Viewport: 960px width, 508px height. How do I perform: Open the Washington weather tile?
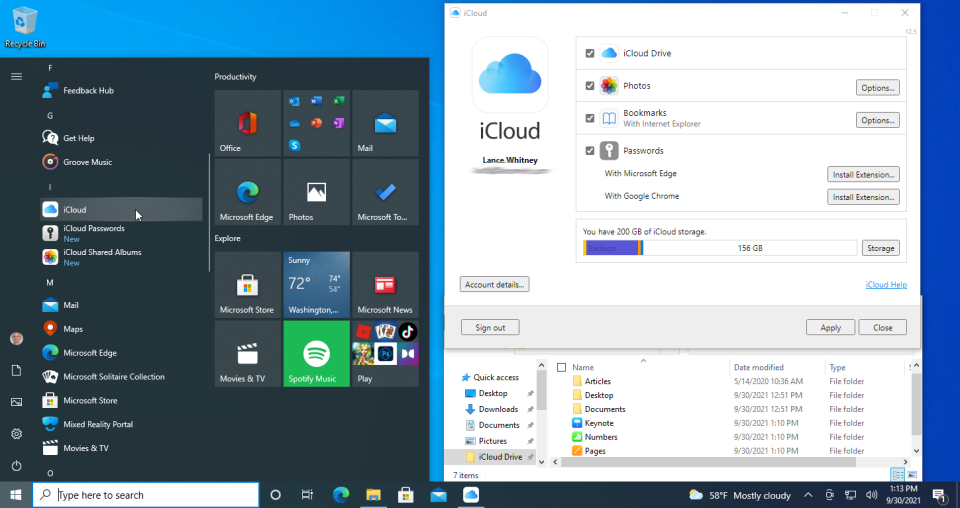tap(317, 285)
